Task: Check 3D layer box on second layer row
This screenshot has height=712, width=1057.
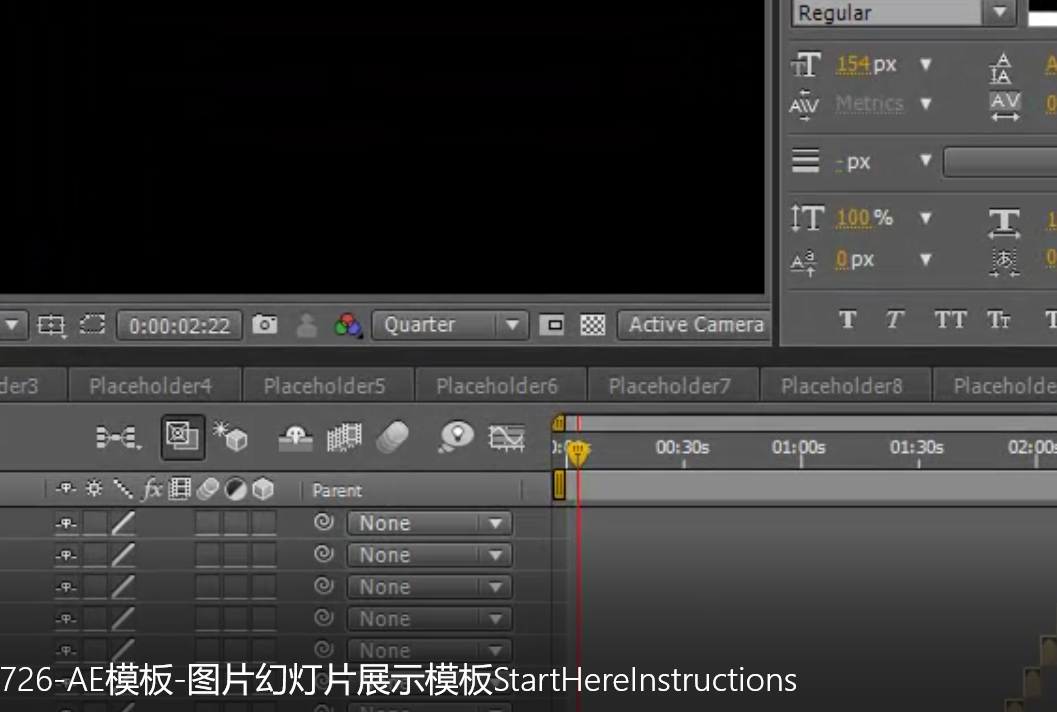Action: coord(264,555)
